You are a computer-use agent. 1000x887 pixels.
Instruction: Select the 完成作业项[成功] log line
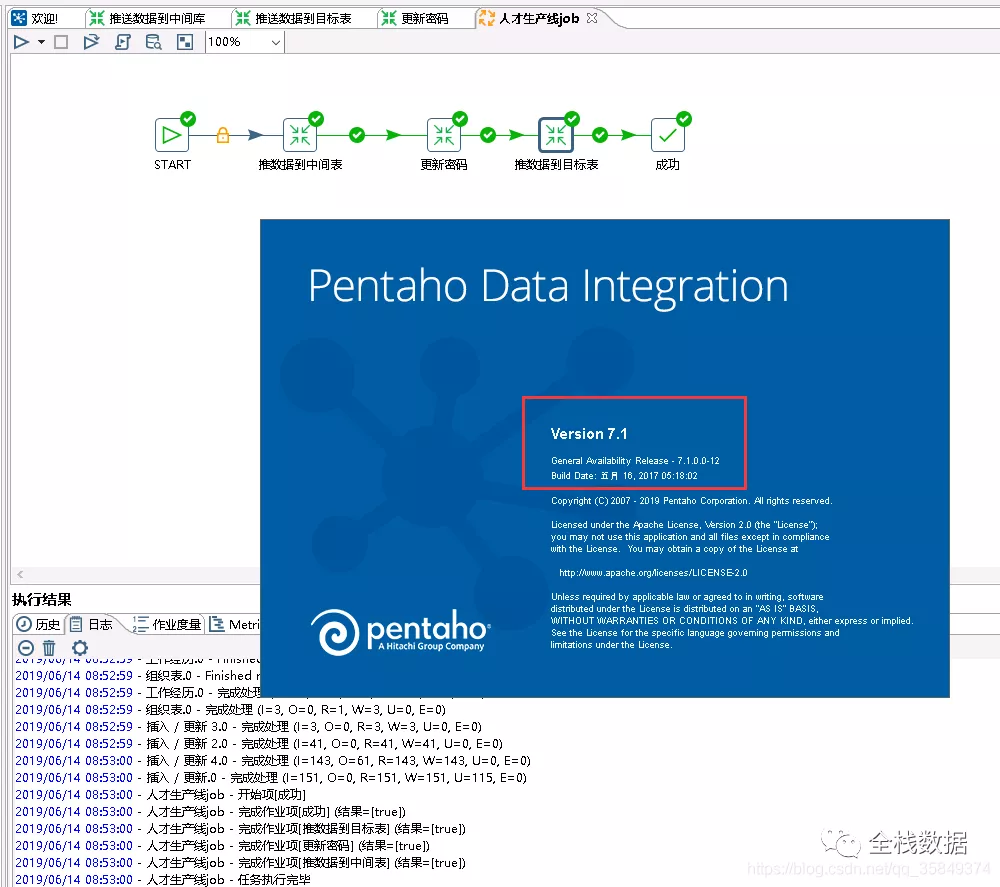click(x=210, y=812)
